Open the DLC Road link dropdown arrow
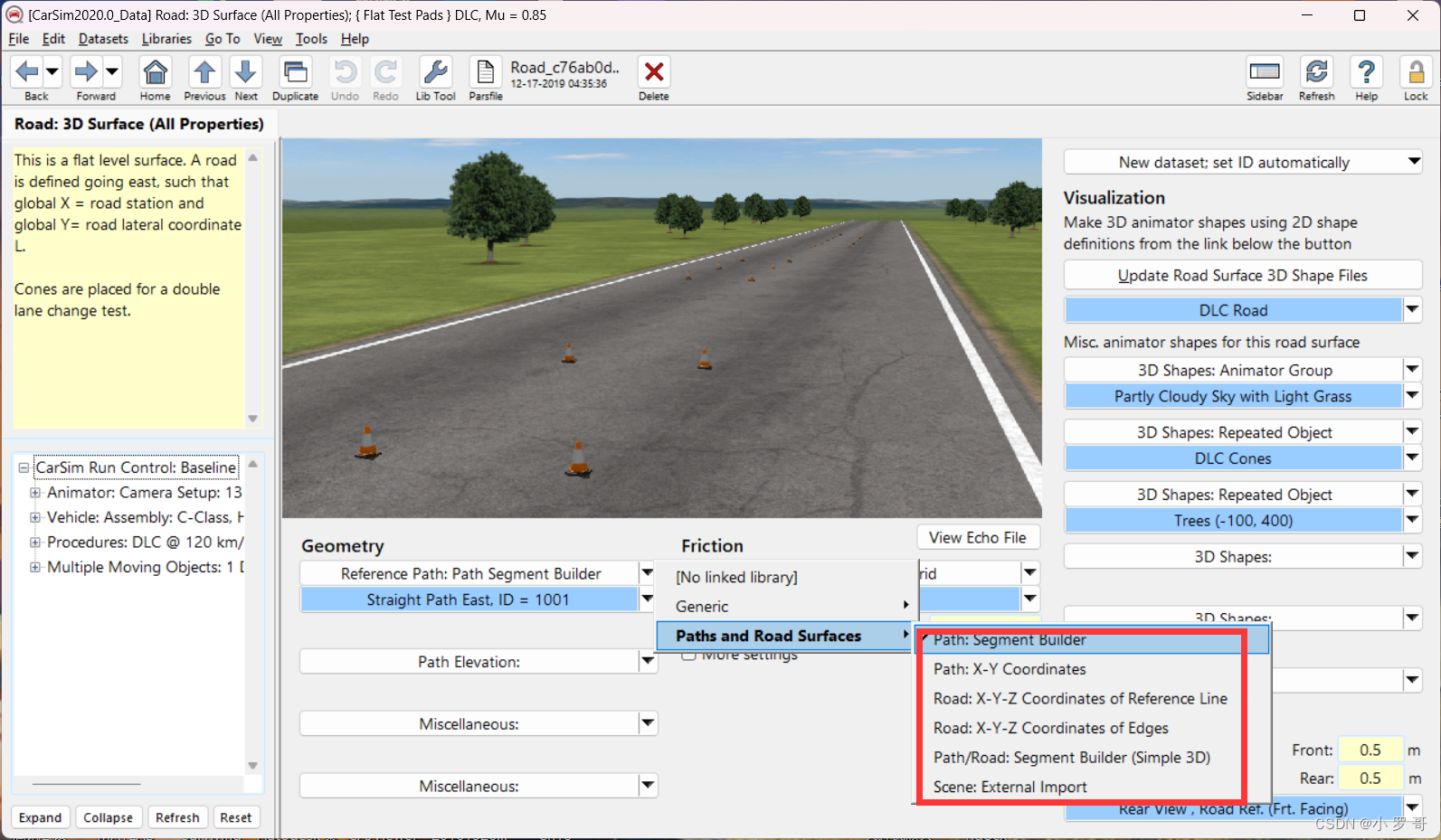Image resolution: width=1441 pixels, height=840 pixels. [x=1412, y=310]
